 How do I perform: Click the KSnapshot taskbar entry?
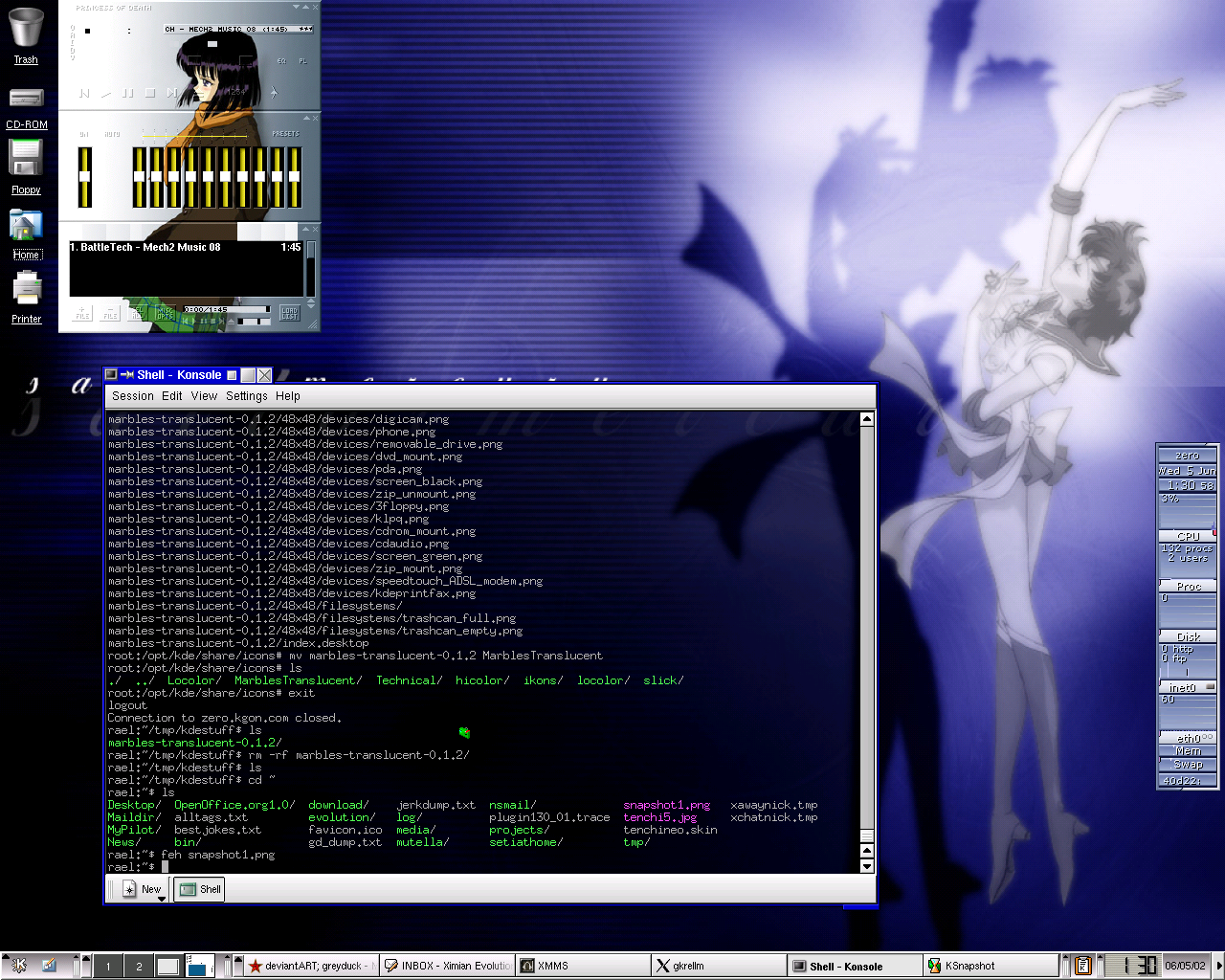[991, 966]
